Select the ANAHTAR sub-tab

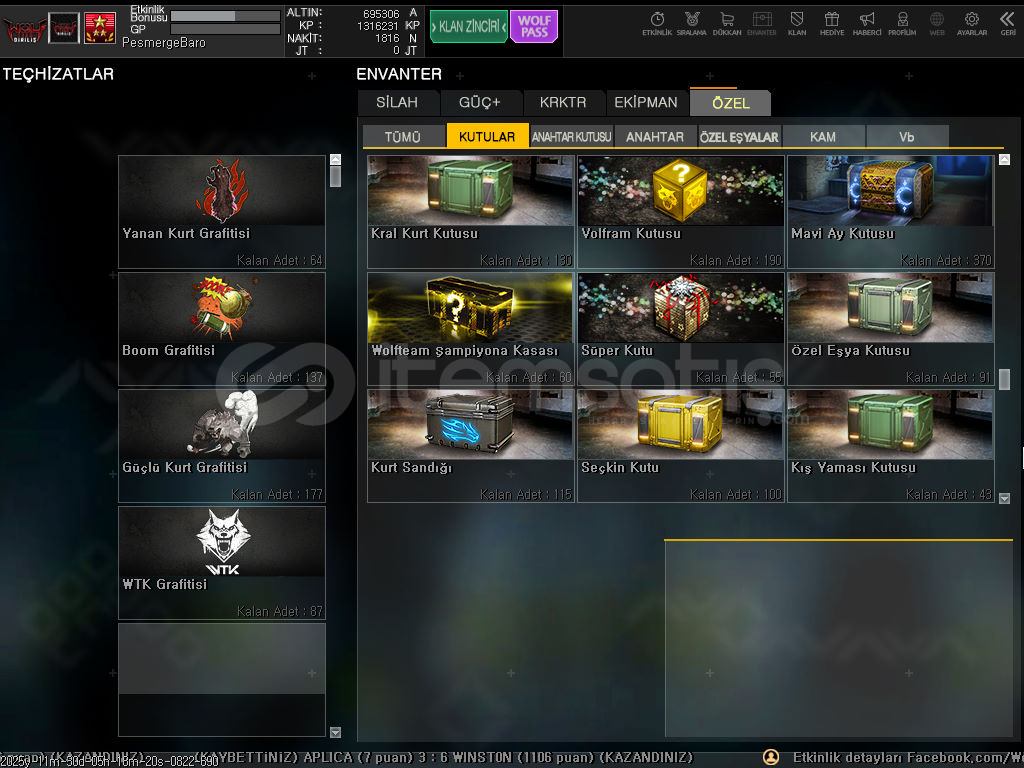[x=655, y=136]
